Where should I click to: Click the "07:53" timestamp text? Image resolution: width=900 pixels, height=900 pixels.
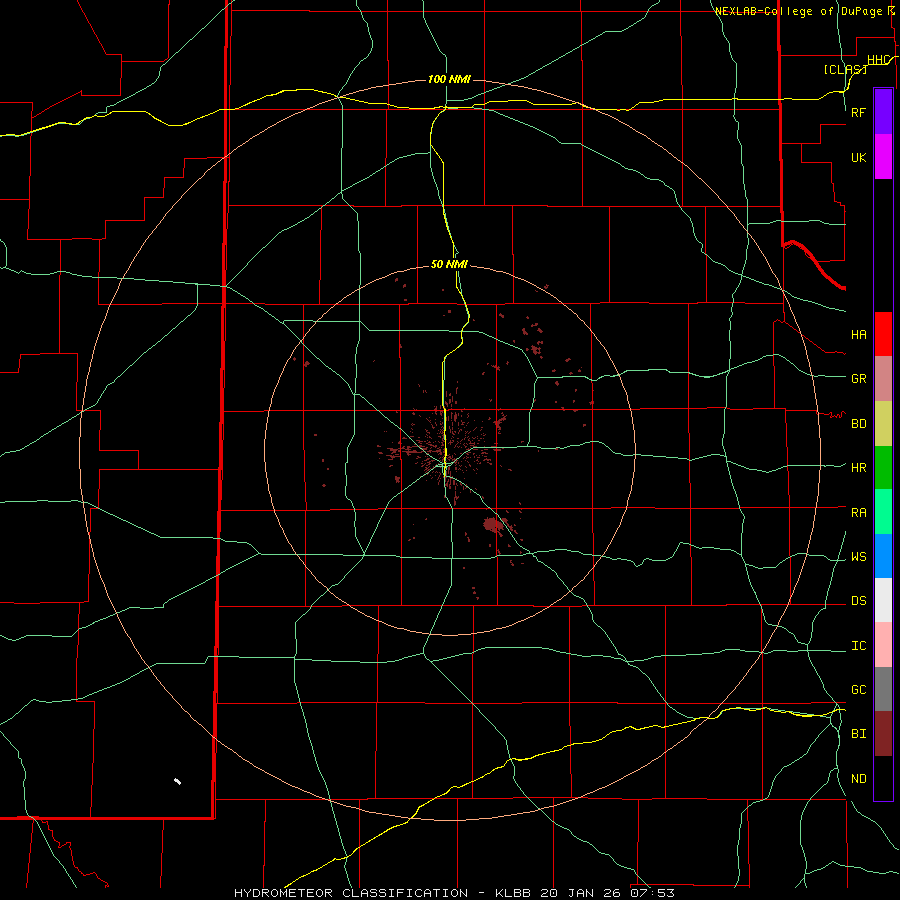click(652, 893)
